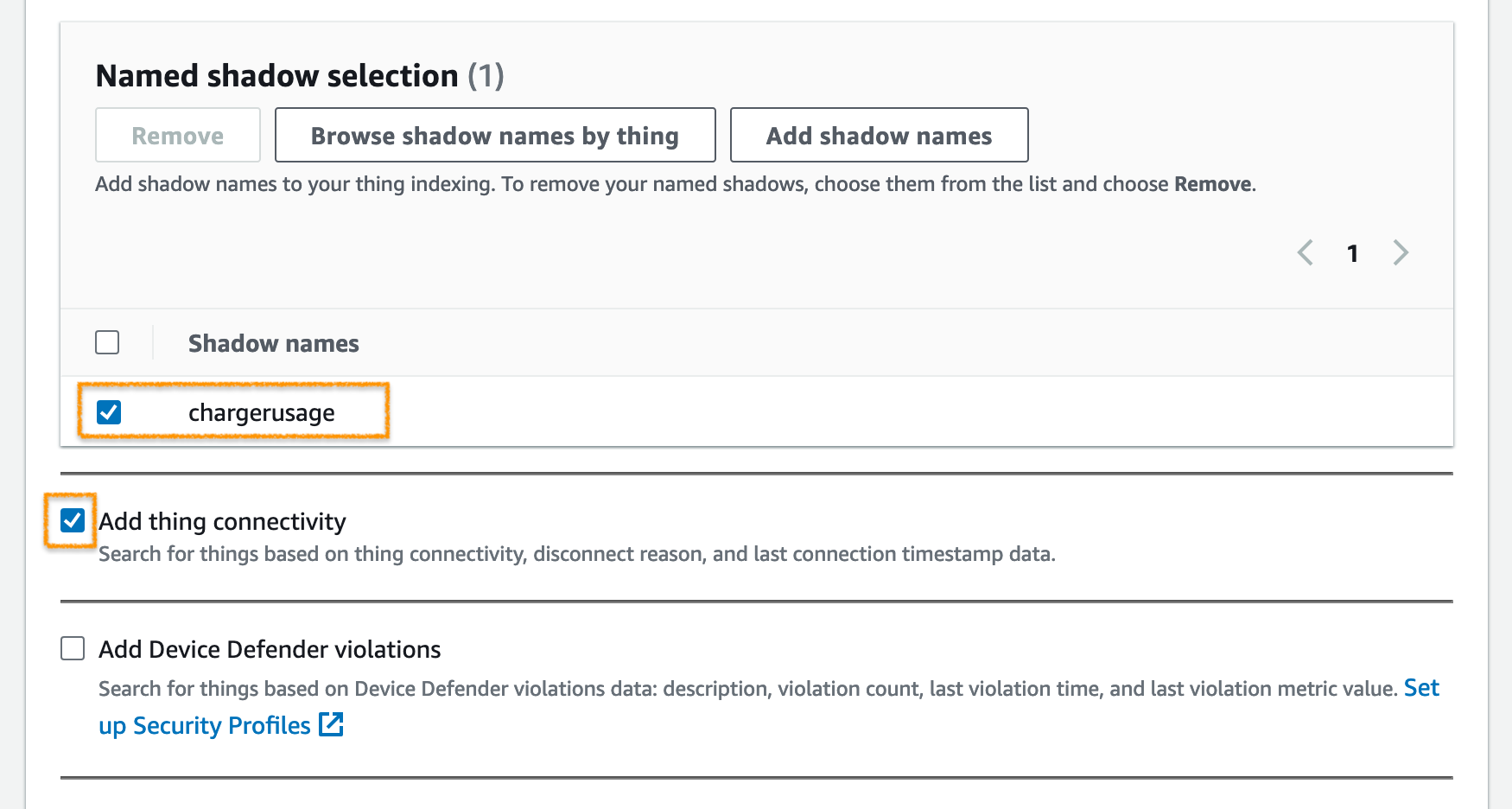The height and width of the screenshot is (809, 1512).
Task: Click the (1) count in the heading
Action: [x=486, y=76]
